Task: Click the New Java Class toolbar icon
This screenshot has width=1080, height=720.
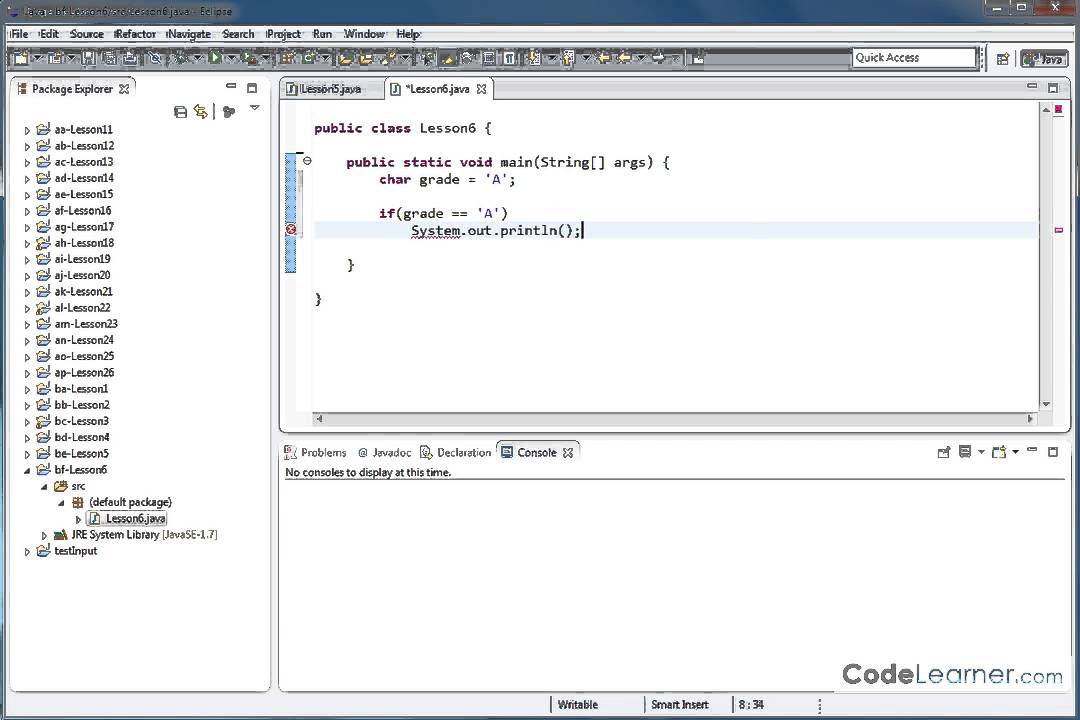Action: (x=308, y=59)
